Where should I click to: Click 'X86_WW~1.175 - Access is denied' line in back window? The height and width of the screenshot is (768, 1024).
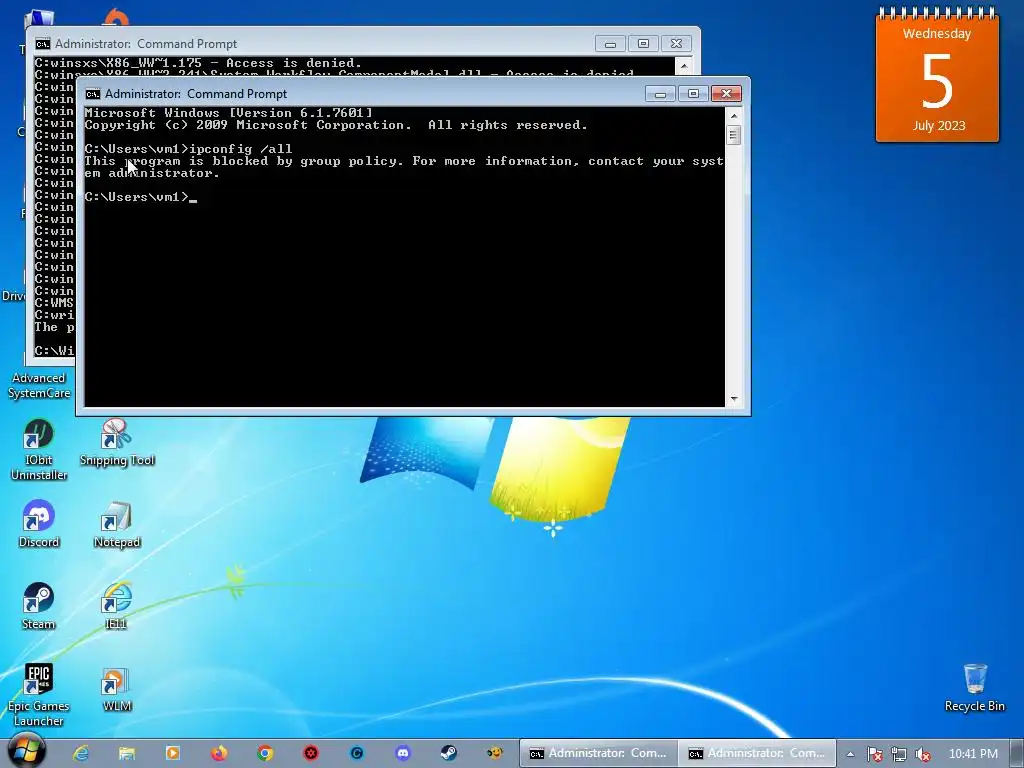click(198, 63)
